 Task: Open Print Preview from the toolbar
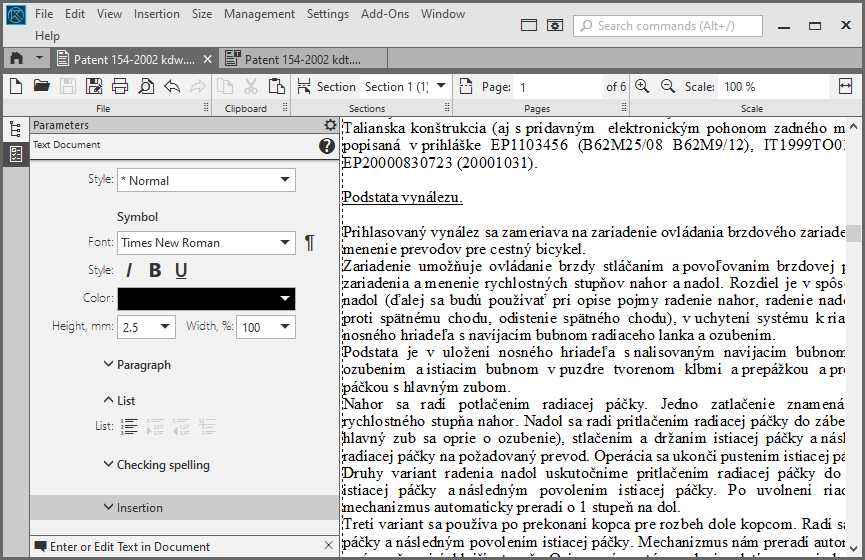point(146,87)
